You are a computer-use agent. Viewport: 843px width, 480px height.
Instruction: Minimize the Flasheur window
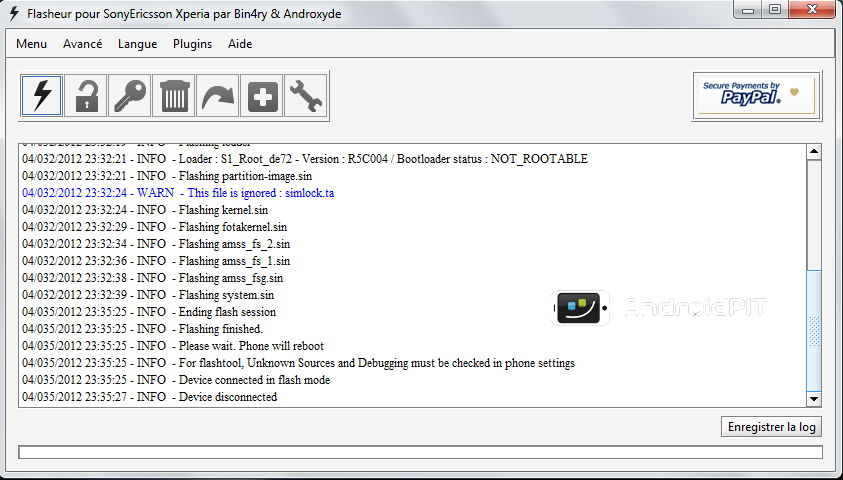pyautogui.click(x=748, y=10)
